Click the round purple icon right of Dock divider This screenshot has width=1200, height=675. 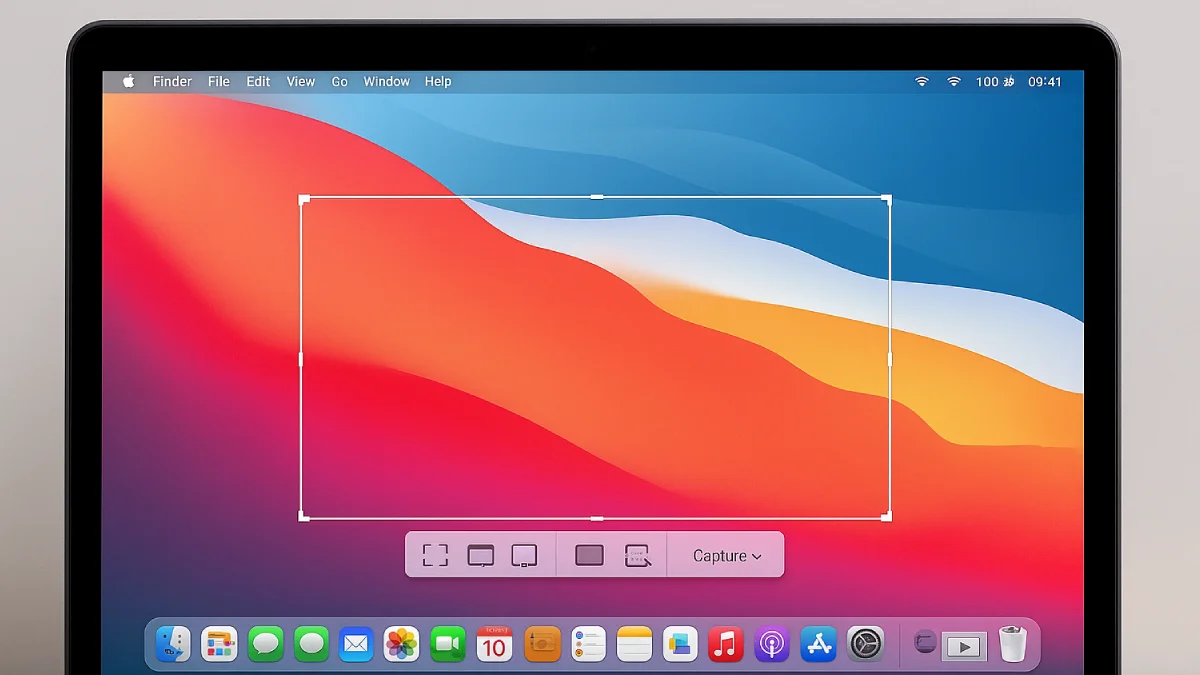pos(926,643)
